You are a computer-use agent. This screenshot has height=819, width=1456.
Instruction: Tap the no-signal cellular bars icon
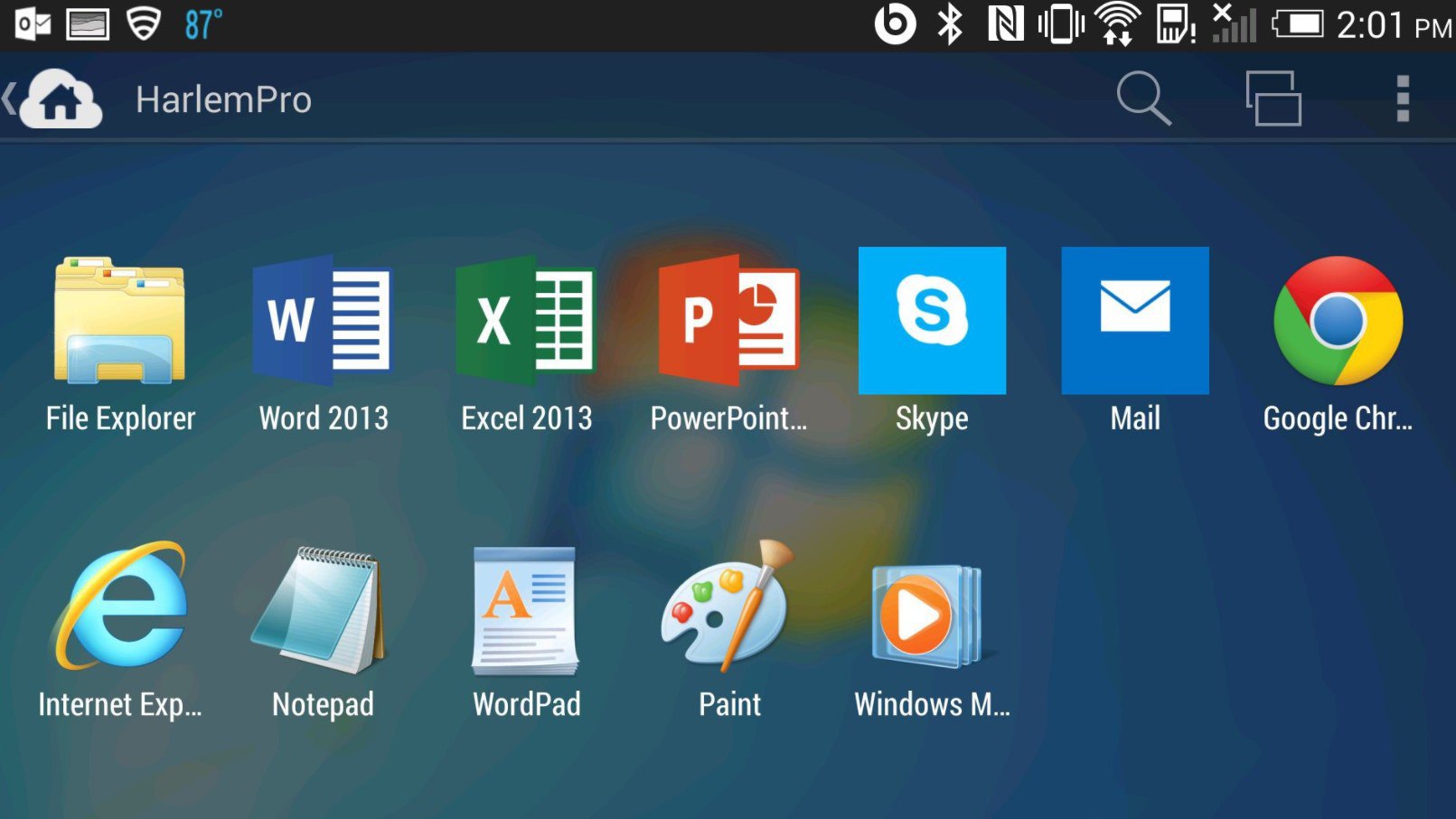[1234, 24]
